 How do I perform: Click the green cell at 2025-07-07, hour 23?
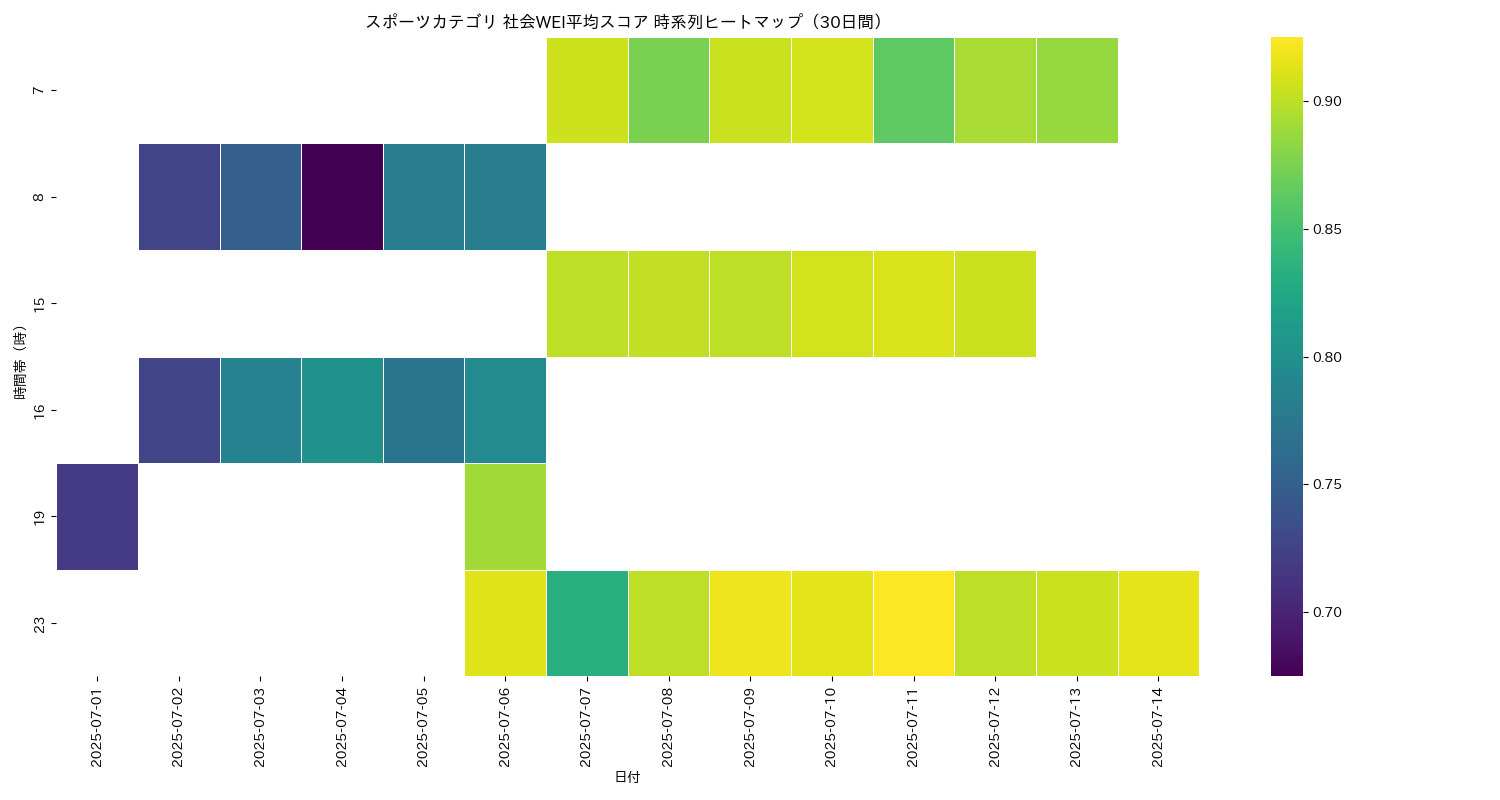[x=587, y=623]
